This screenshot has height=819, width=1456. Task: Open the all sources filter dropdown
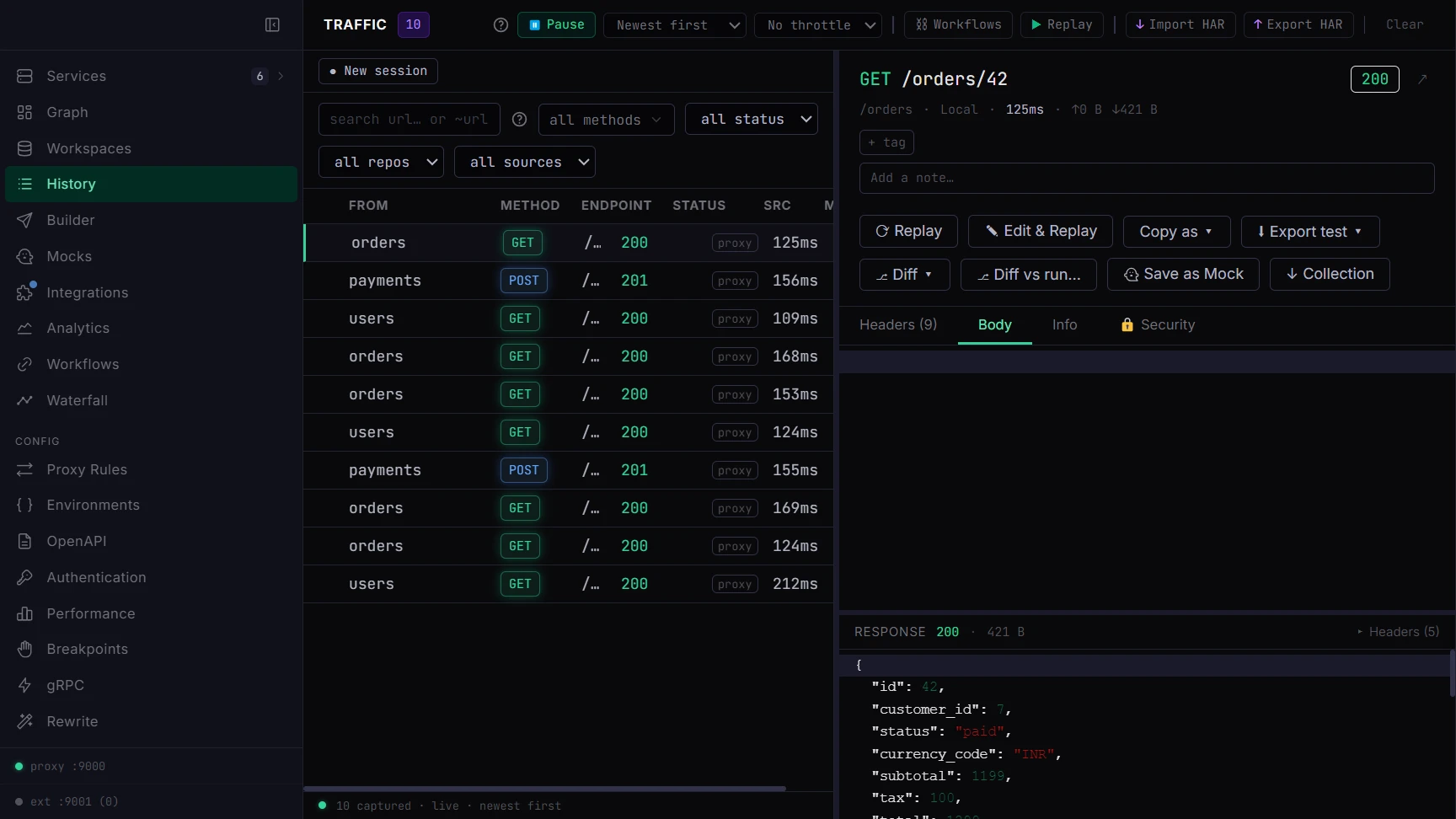[525, 162]
